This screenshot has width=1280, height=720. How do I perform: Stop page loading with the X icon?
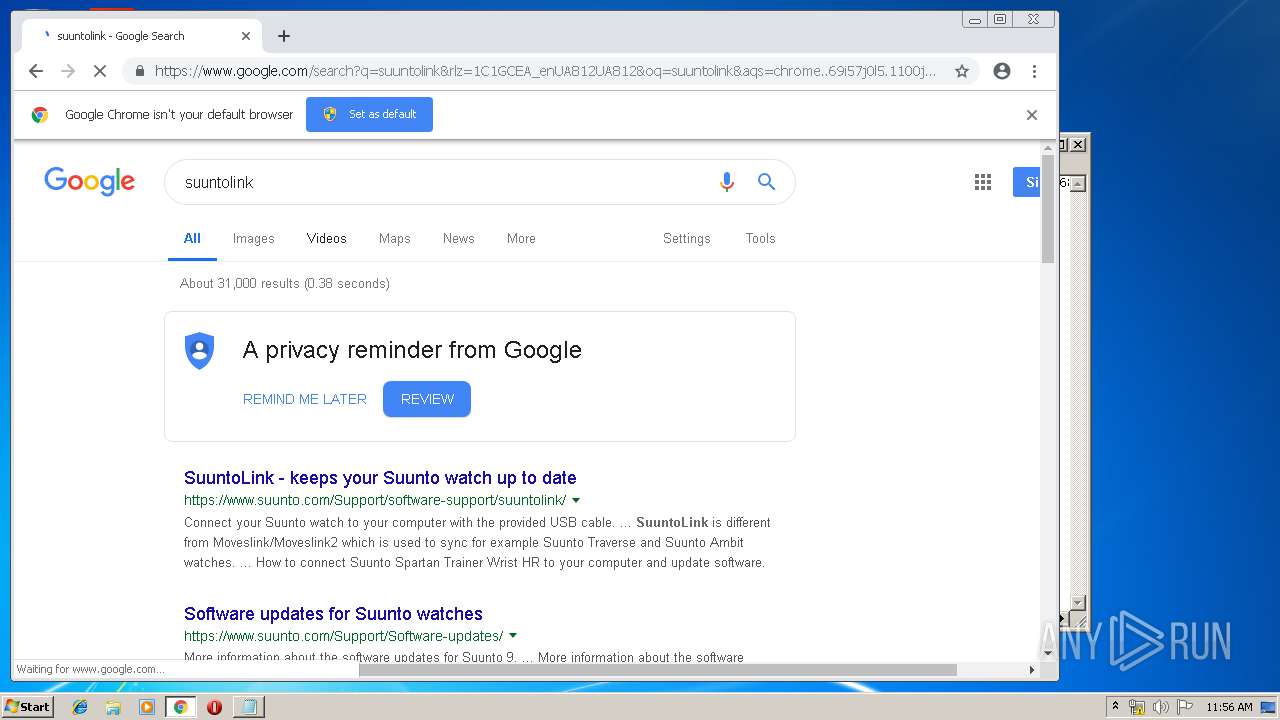coord(100,71)
